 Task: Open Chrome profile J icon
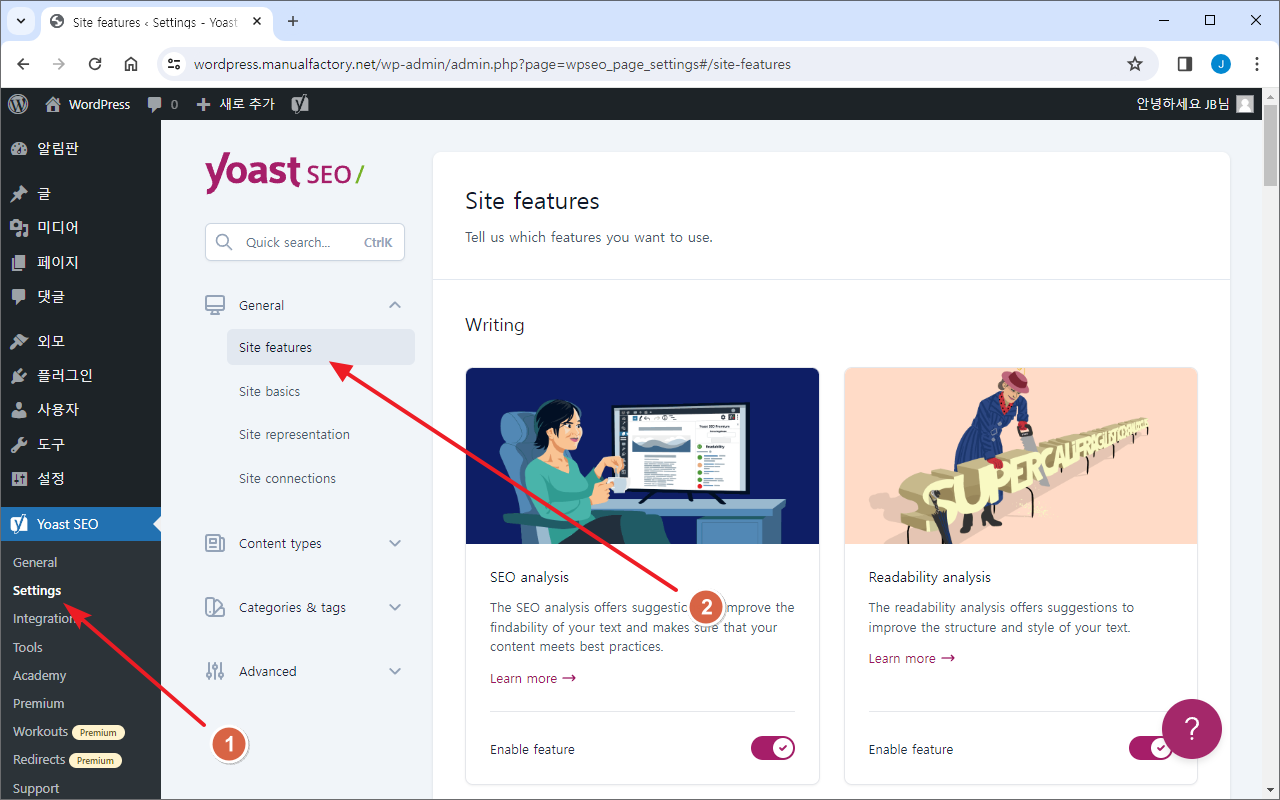[x=1221, y=64]
